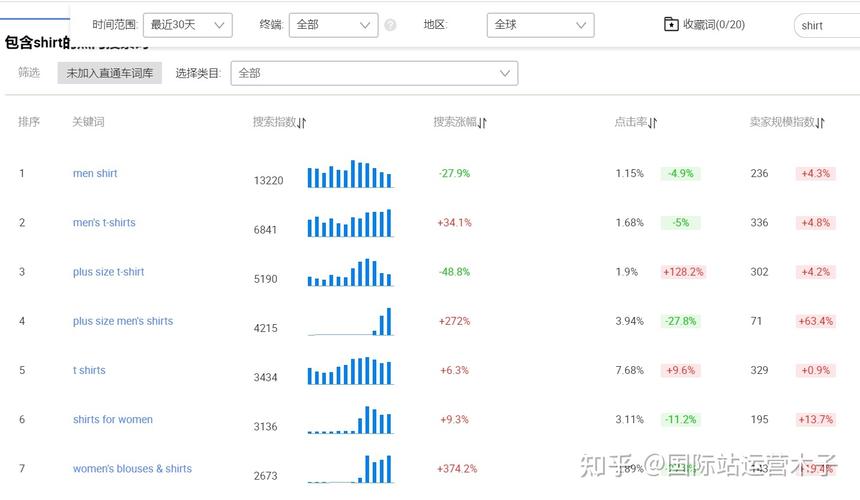Viewport: 860px width, 500px height.
Task: Click the 收藏词 folder star icon
Action: click(671, 24)
